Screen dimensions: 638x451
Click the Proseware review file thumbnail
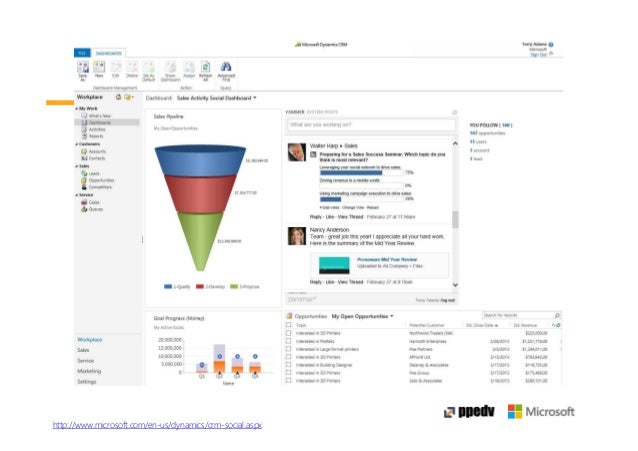click(x=334, y=265)
